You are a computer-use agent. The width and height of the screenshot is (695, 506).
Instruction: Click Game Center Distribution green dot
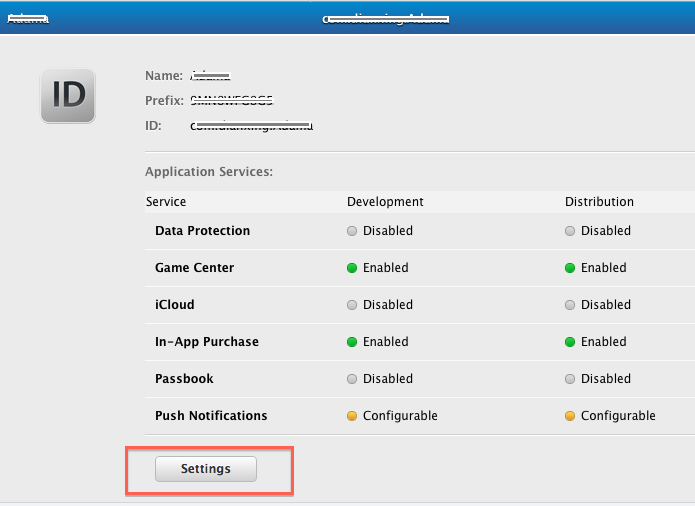[570, 268]
